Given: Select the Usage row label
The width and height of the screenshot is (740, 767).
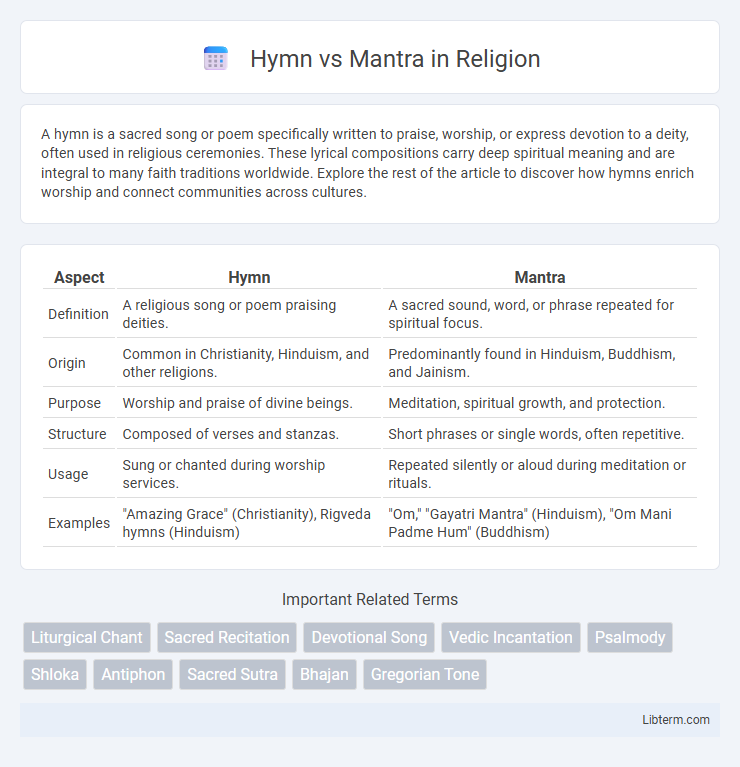Looking at the screenshot, I should coord(68,474).
